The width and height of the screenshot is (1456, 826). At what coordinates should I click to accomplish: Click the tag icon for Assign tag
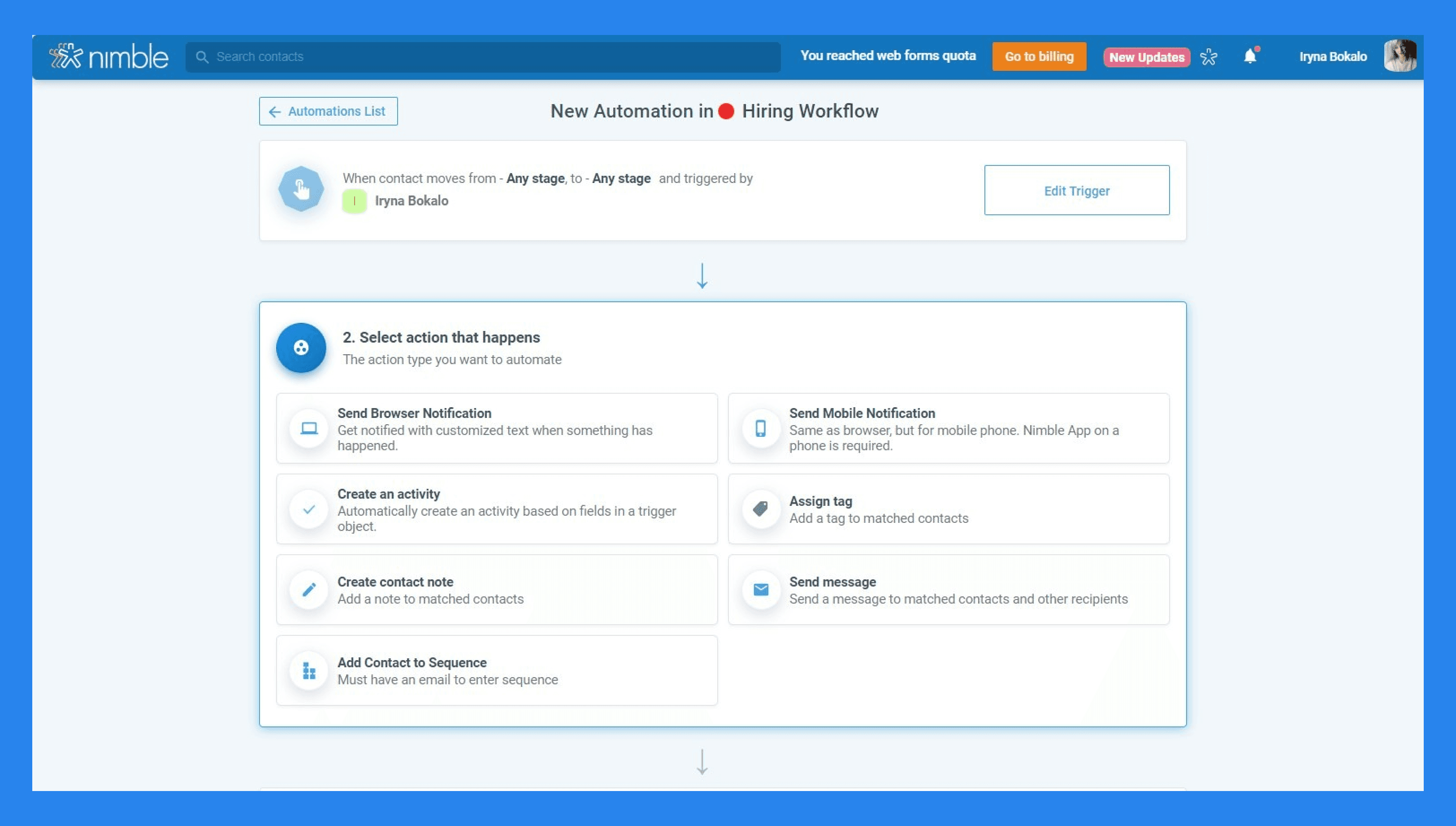click(x=761, y=509)
